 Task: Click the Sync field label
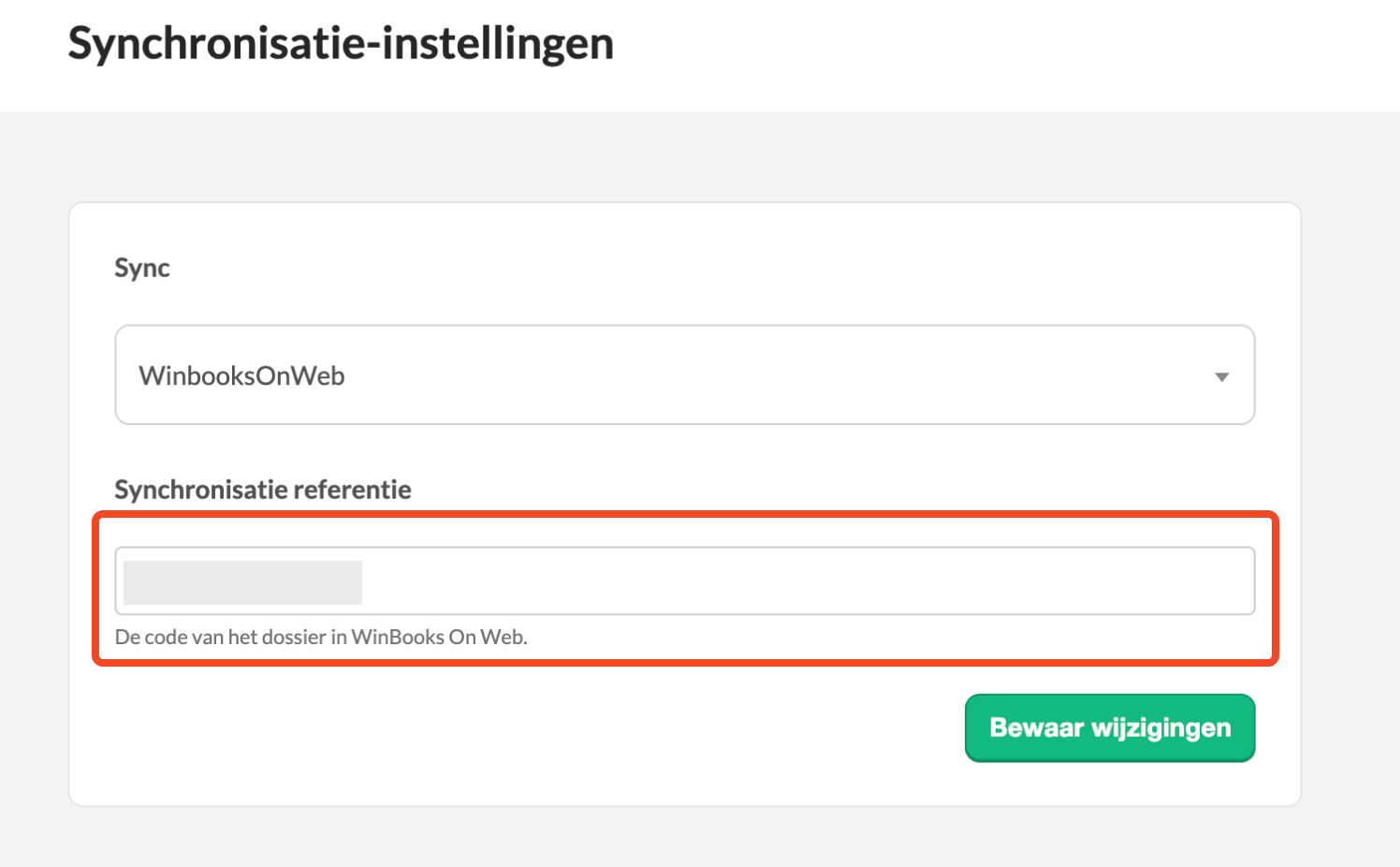(142, 268)
